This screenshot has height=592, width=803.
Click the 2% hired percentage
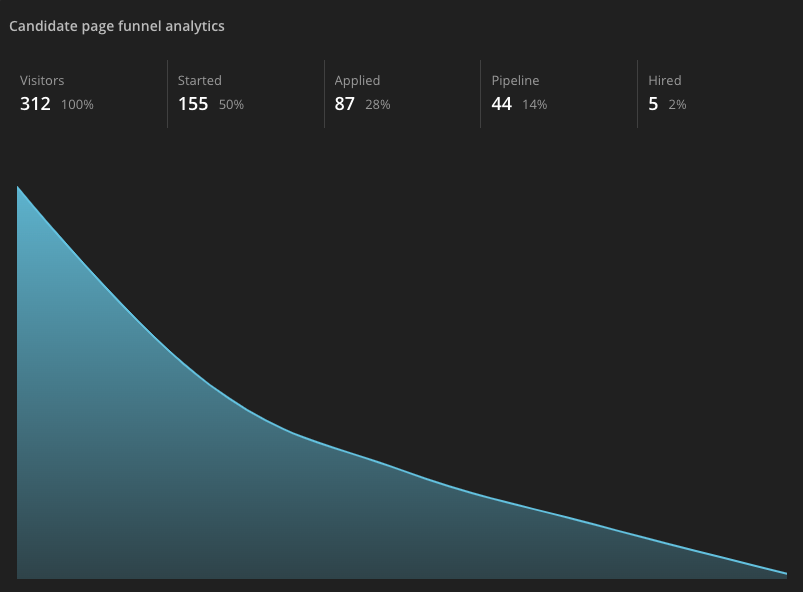click(x=677, y=105)
